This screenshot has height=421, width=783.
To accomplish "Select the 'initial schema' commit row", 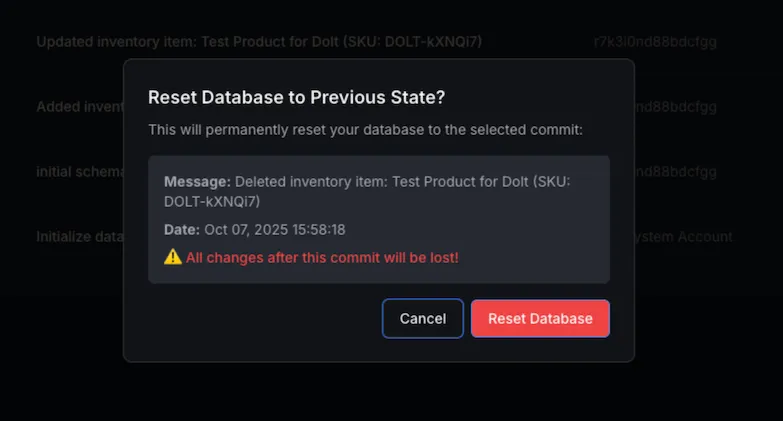I will click(x=78, y=171).
